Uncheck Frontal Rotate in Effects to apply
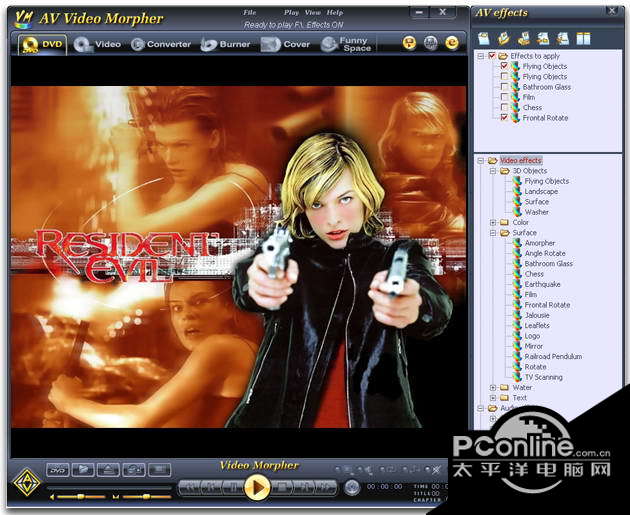This screenshot has width=630, height=515. coord(504,117)
